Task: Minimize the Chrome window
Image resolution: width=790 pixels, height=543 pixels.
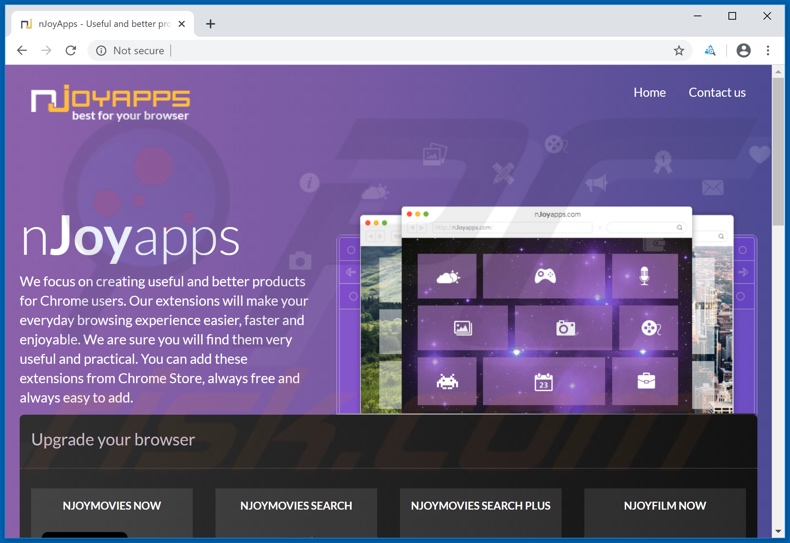Action: pos(697,16)
